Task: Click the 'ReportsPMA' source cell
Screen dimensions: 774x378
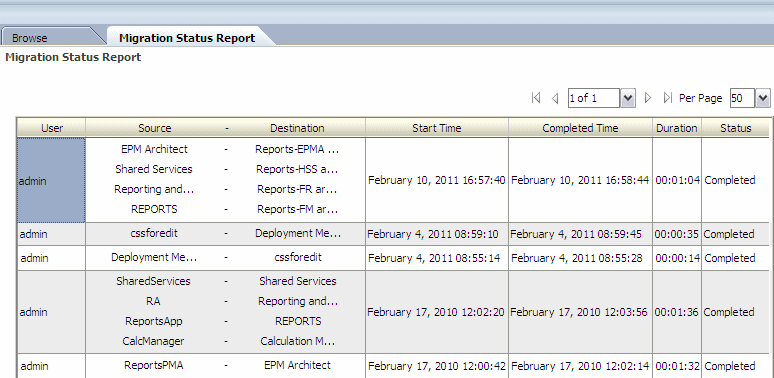Action: (x=154, y=365)
